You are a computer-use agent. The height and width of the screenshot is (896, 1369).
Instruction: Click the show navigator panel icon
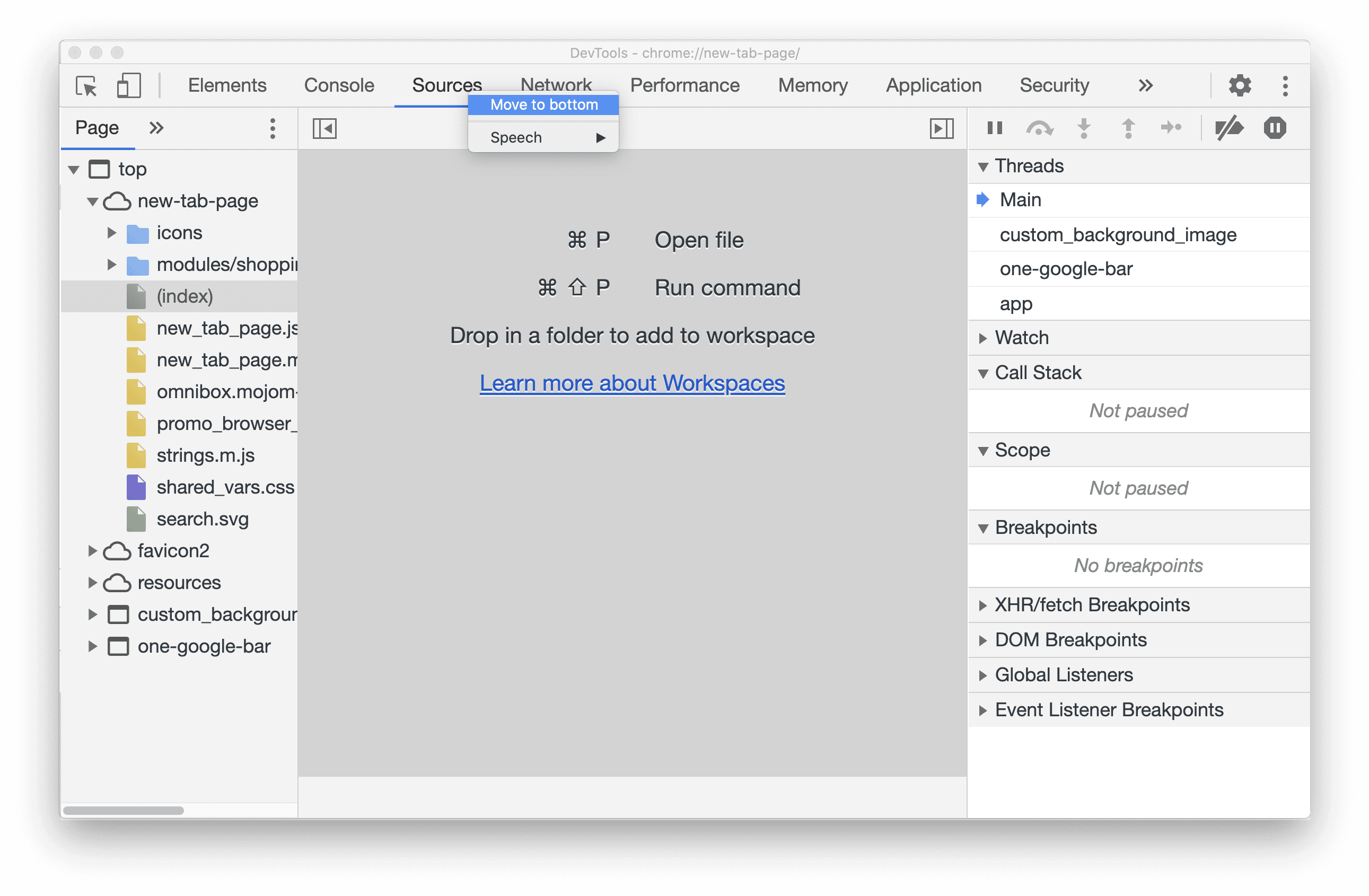325,128
